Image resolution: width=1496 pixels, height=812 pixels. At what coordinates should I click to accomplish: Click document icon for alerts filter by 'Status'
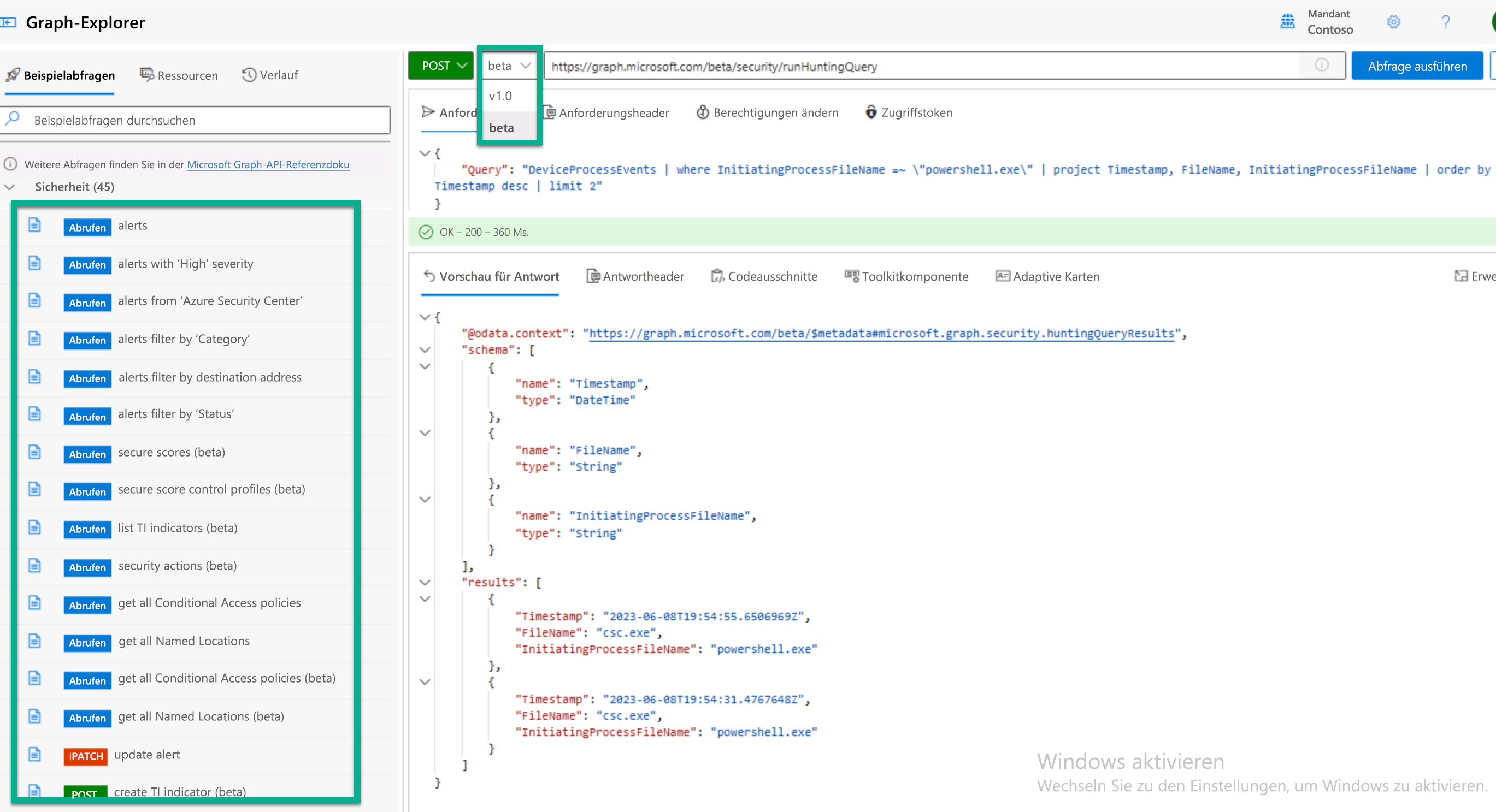click(35, 413)
